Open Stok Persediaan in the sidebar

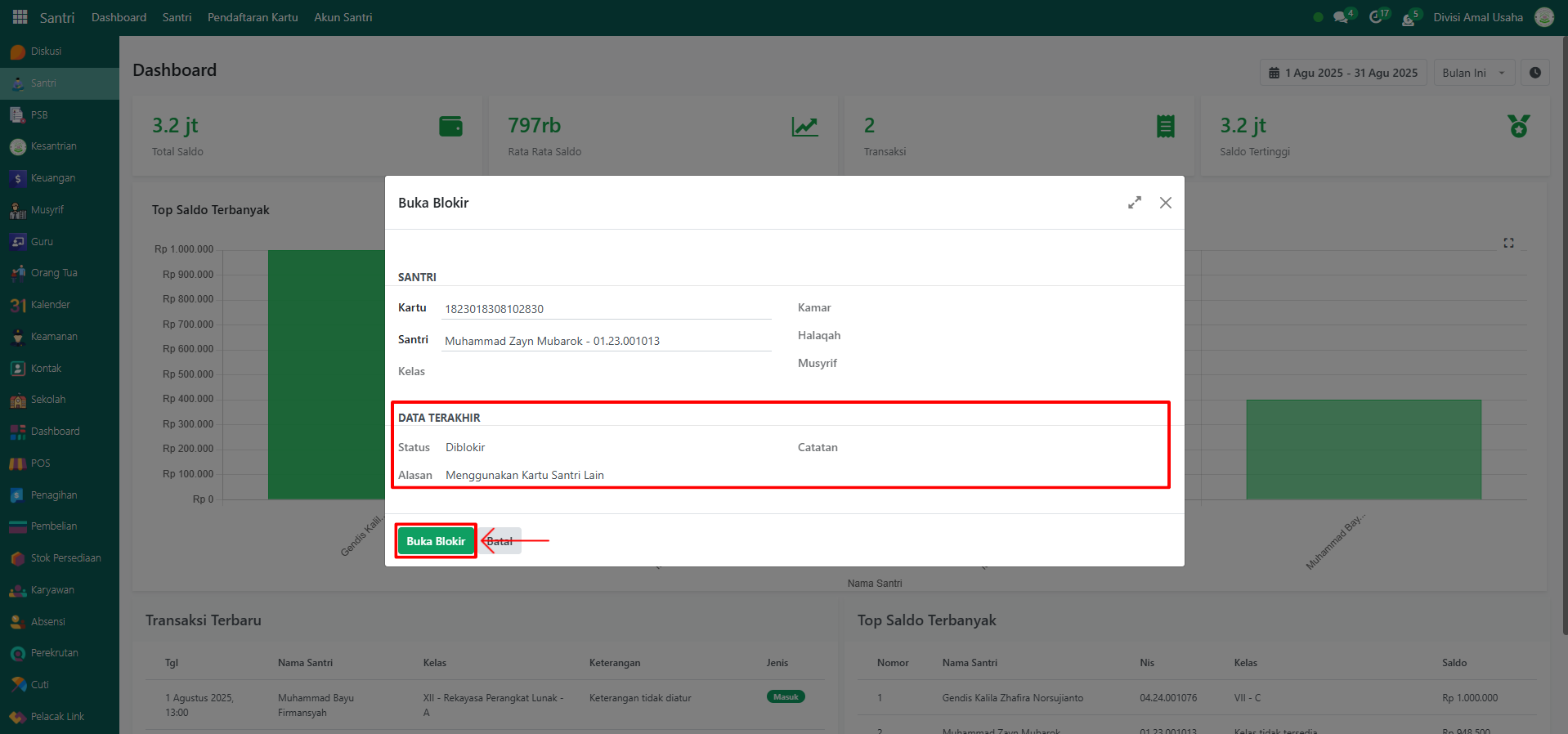point(65,558)
